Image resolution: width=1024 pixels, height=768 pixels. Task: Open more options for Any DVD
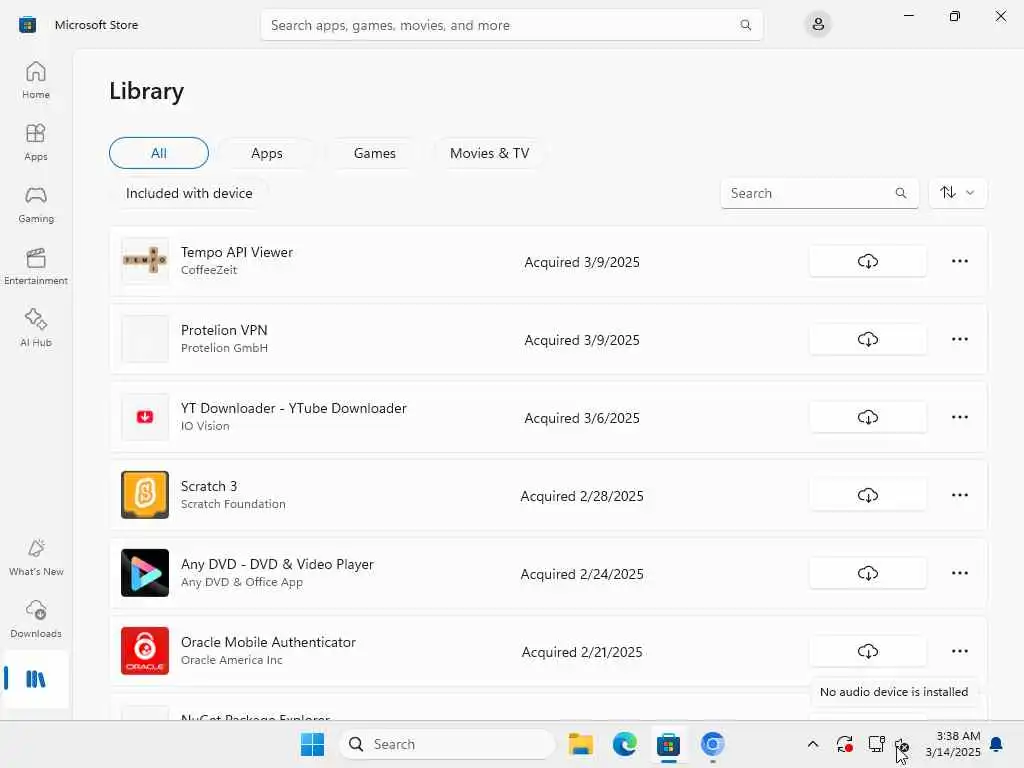tap(959, 573)
